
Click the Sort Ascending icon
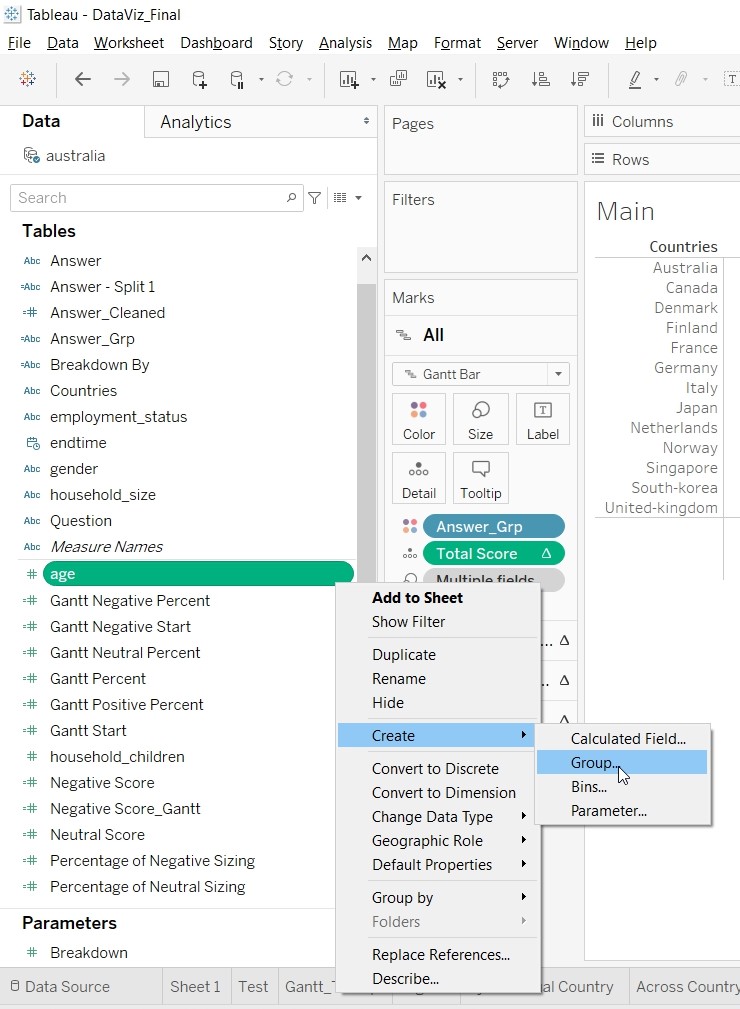pyautogui.click(x=540, y=79)
